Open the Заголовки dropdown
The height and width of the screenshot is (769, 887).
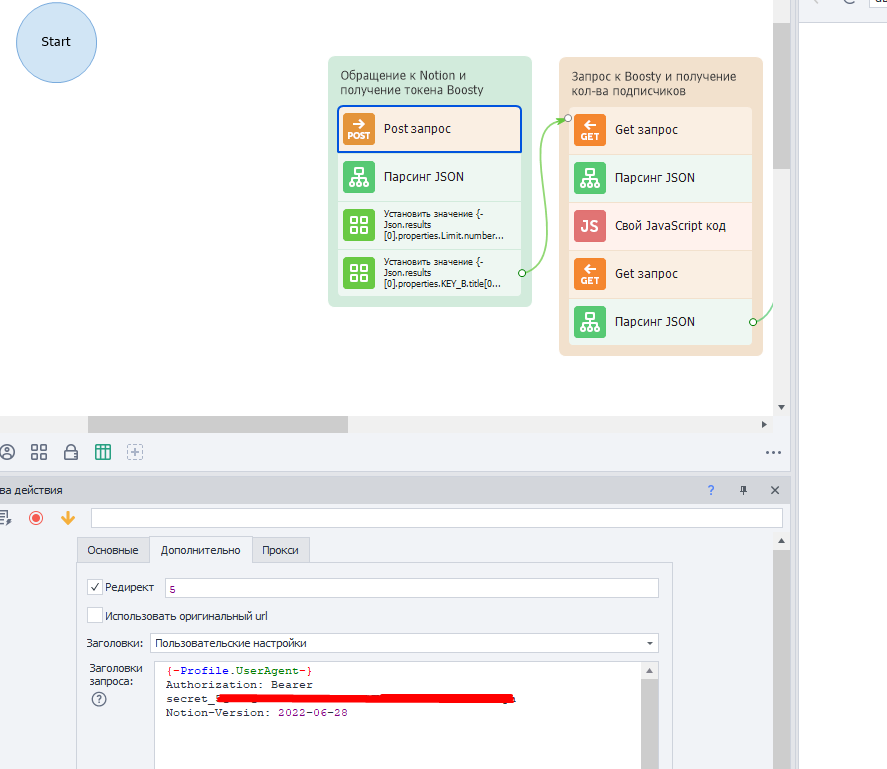404,643
